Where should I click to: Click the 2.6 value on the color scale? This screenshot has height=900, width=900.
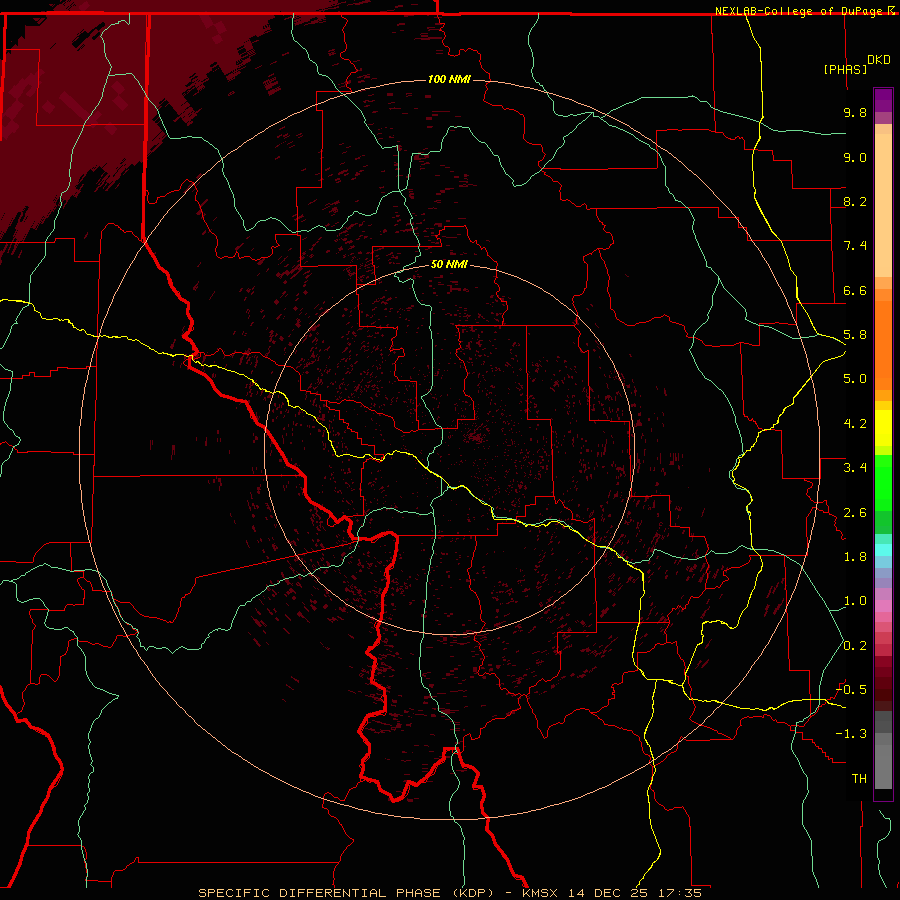click(x=855, y=513)
